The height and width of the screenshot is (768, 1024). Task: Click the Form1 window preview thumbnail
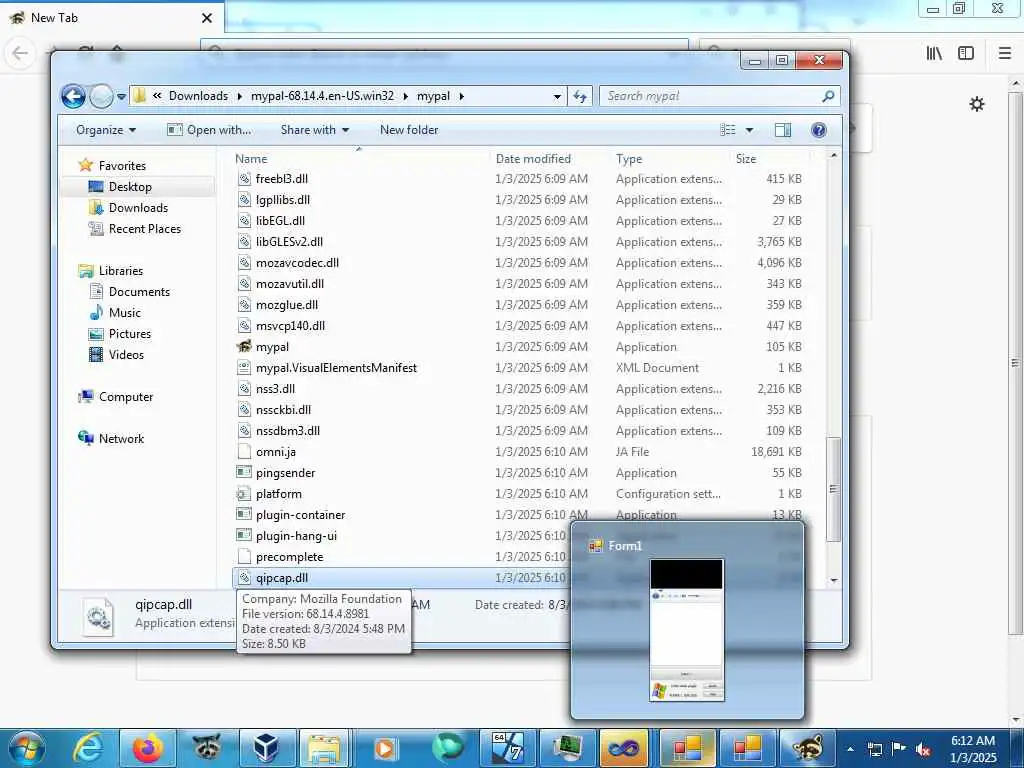coord(686,630)
